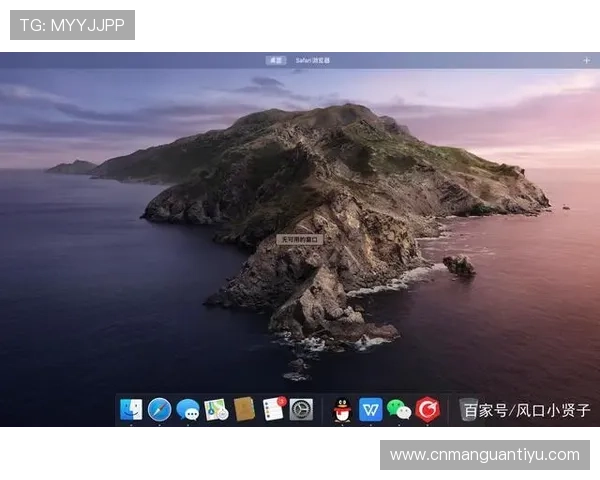This screenshot has width=600, height=480.
Task: Launch WeChat from the dock
Action: (x=399, y=409)
